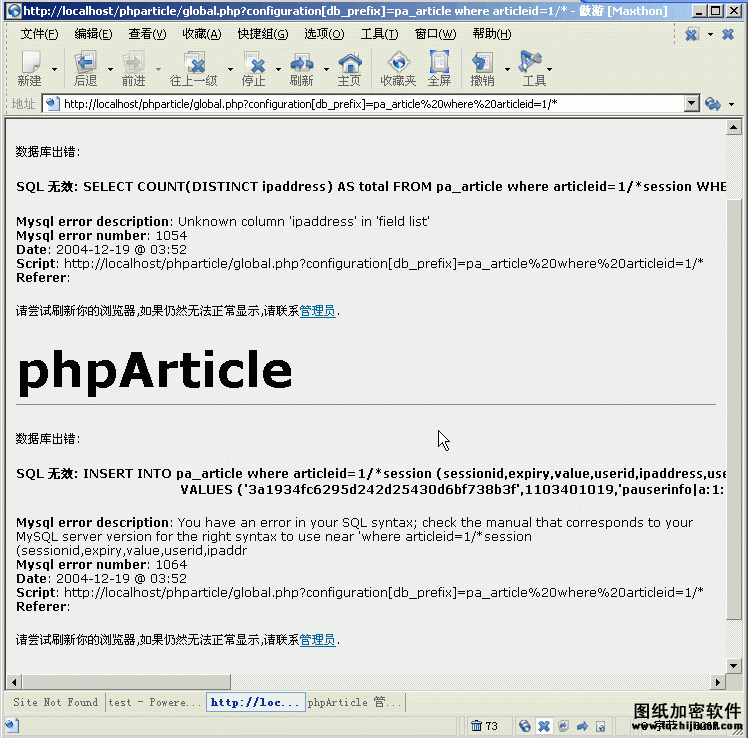Click the small document icon in status bar right

(601, 727)
